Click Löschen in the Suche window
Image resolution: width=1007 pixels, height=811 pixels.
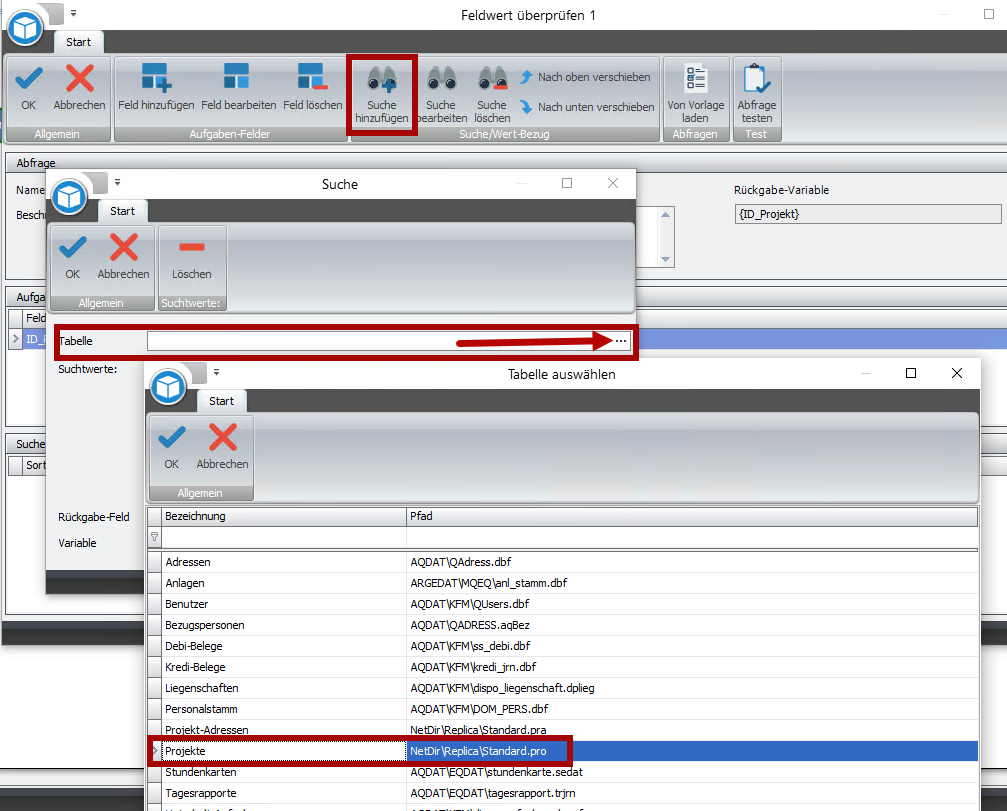coord(191,257)
